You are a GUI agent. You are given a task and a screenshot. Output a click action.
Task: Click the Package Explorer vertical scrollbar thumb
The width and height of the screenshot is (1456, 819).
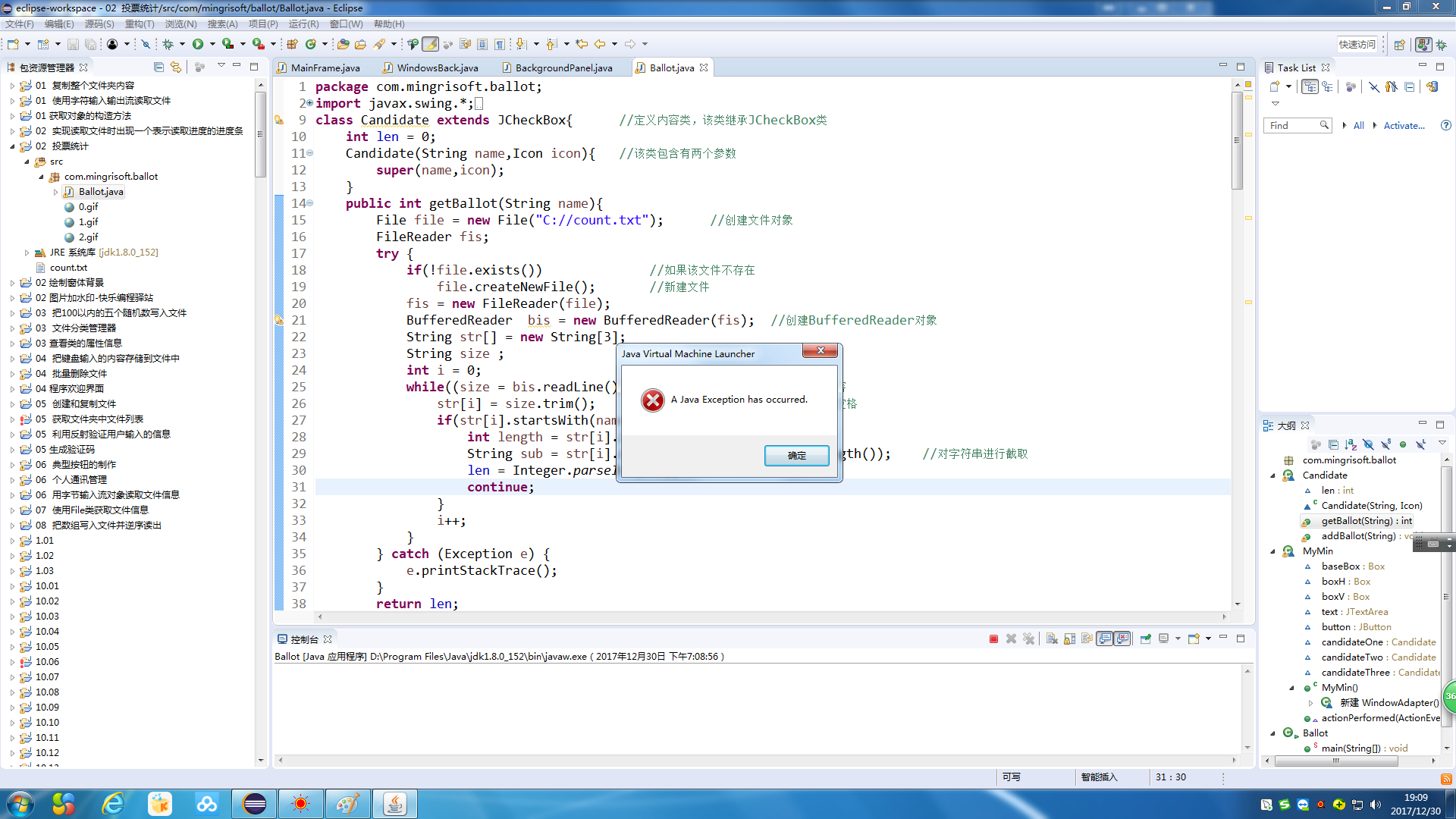(x=260, y=133)
